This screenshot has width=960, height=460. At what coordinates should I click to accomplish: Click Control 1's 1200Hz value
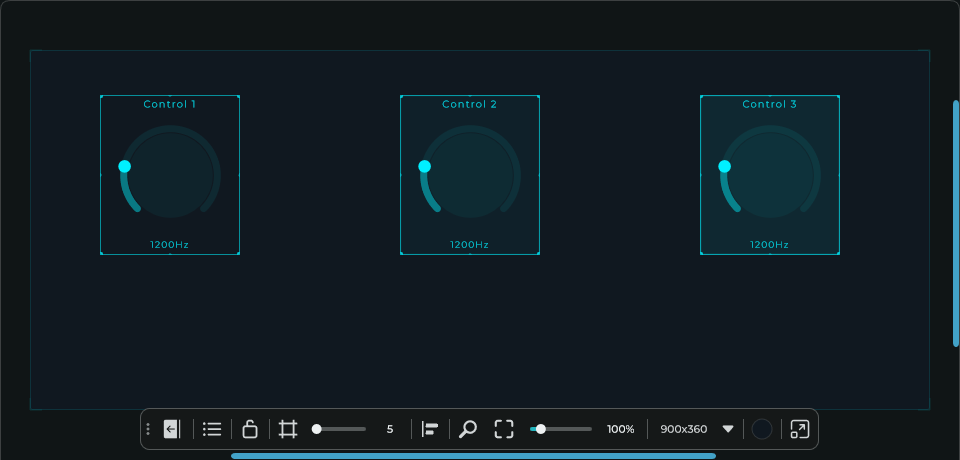[170, 245]
